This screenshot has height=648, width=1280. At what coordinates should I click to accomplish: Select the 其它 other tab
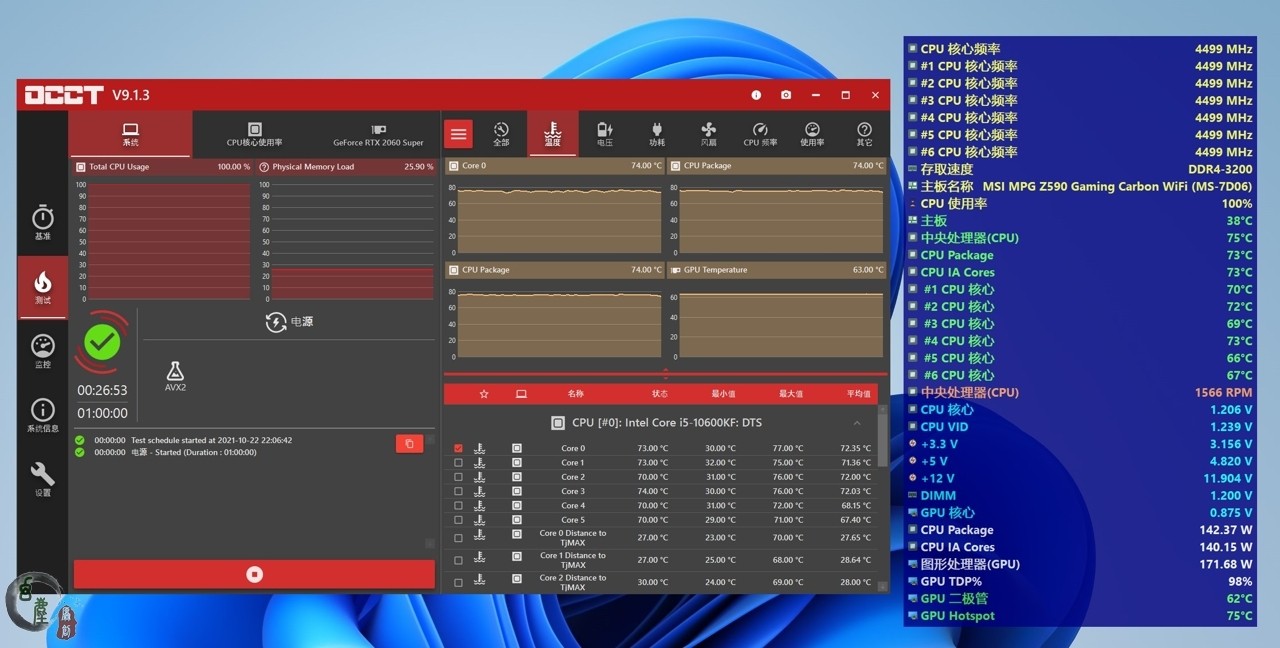point(864,134)
